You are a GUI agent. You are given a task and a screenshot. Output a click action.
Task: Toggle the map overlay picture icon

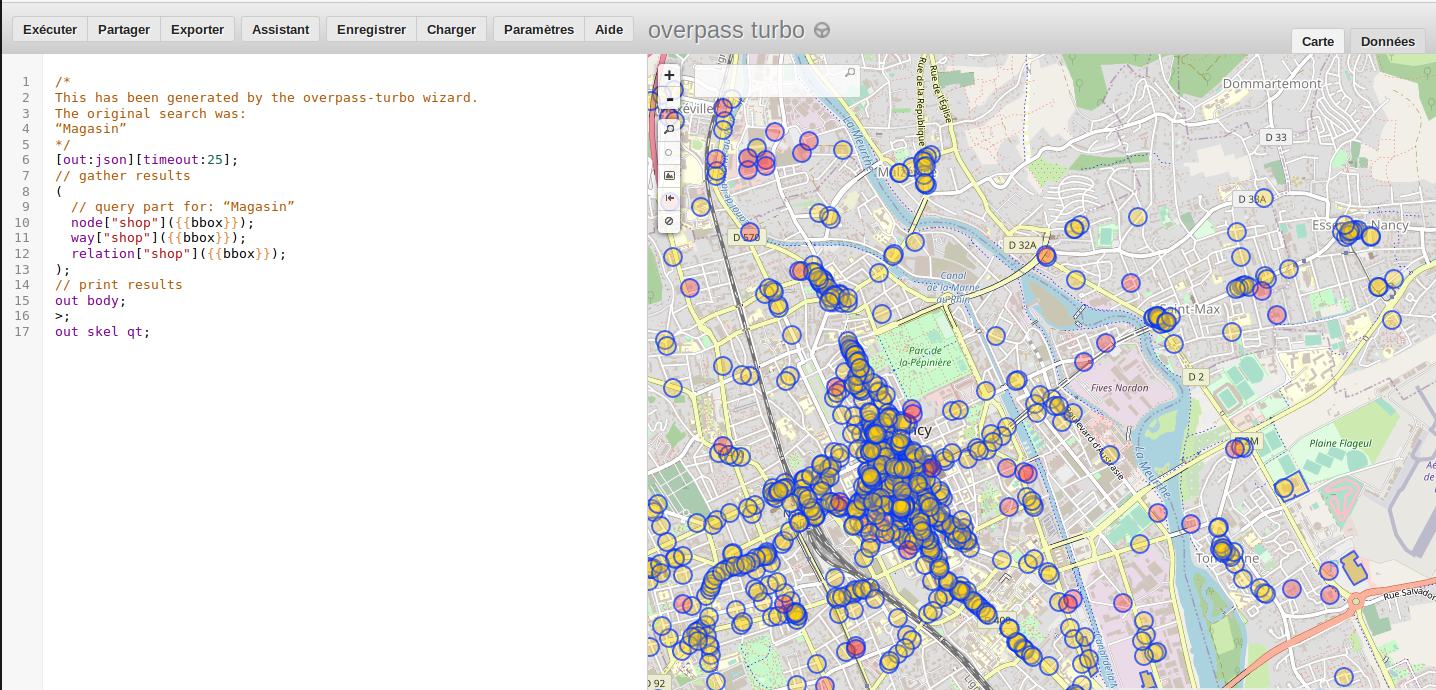click(669, 175)
